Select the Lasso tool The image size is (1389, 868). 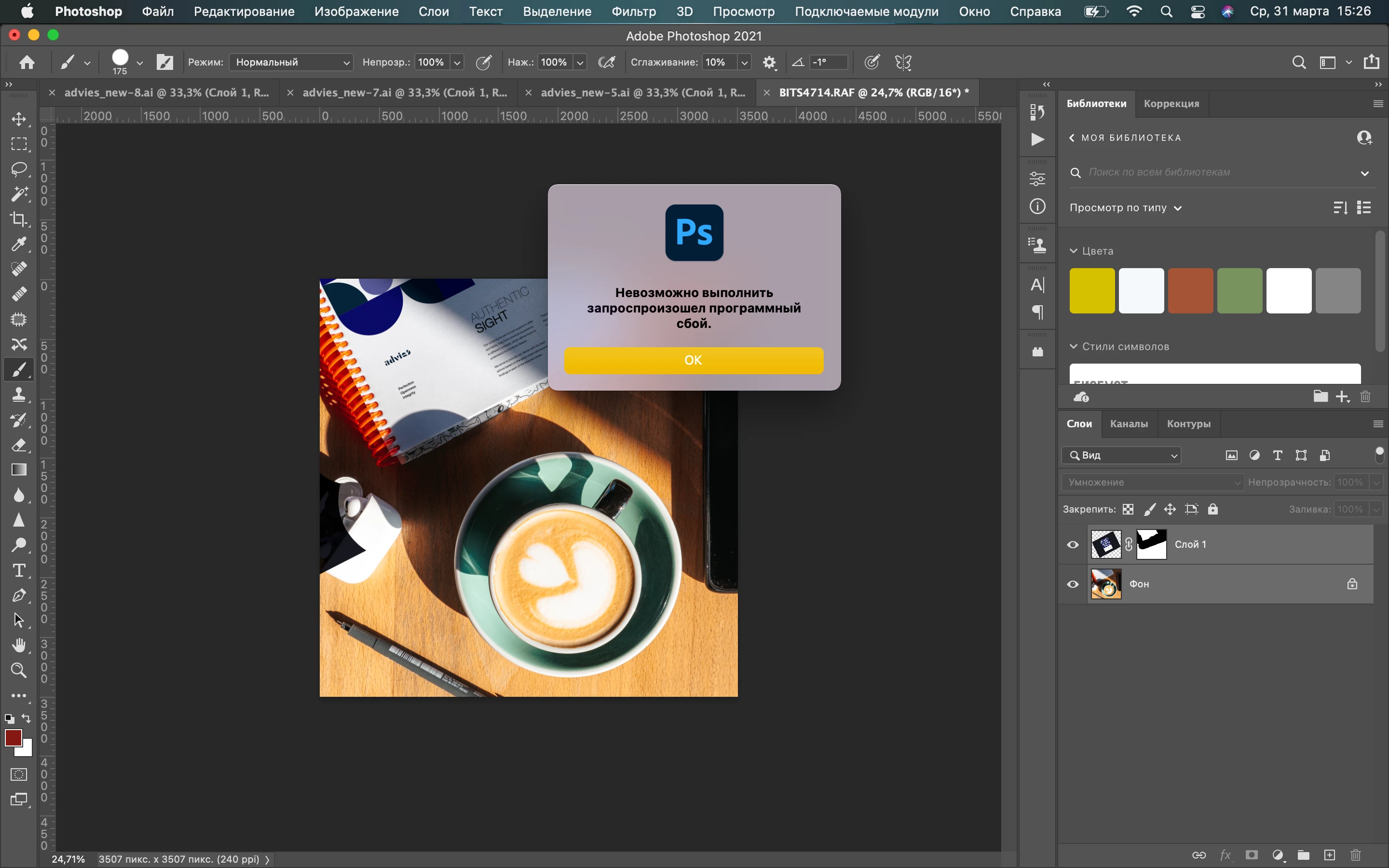pyautogui.click(x=19, y=169)
